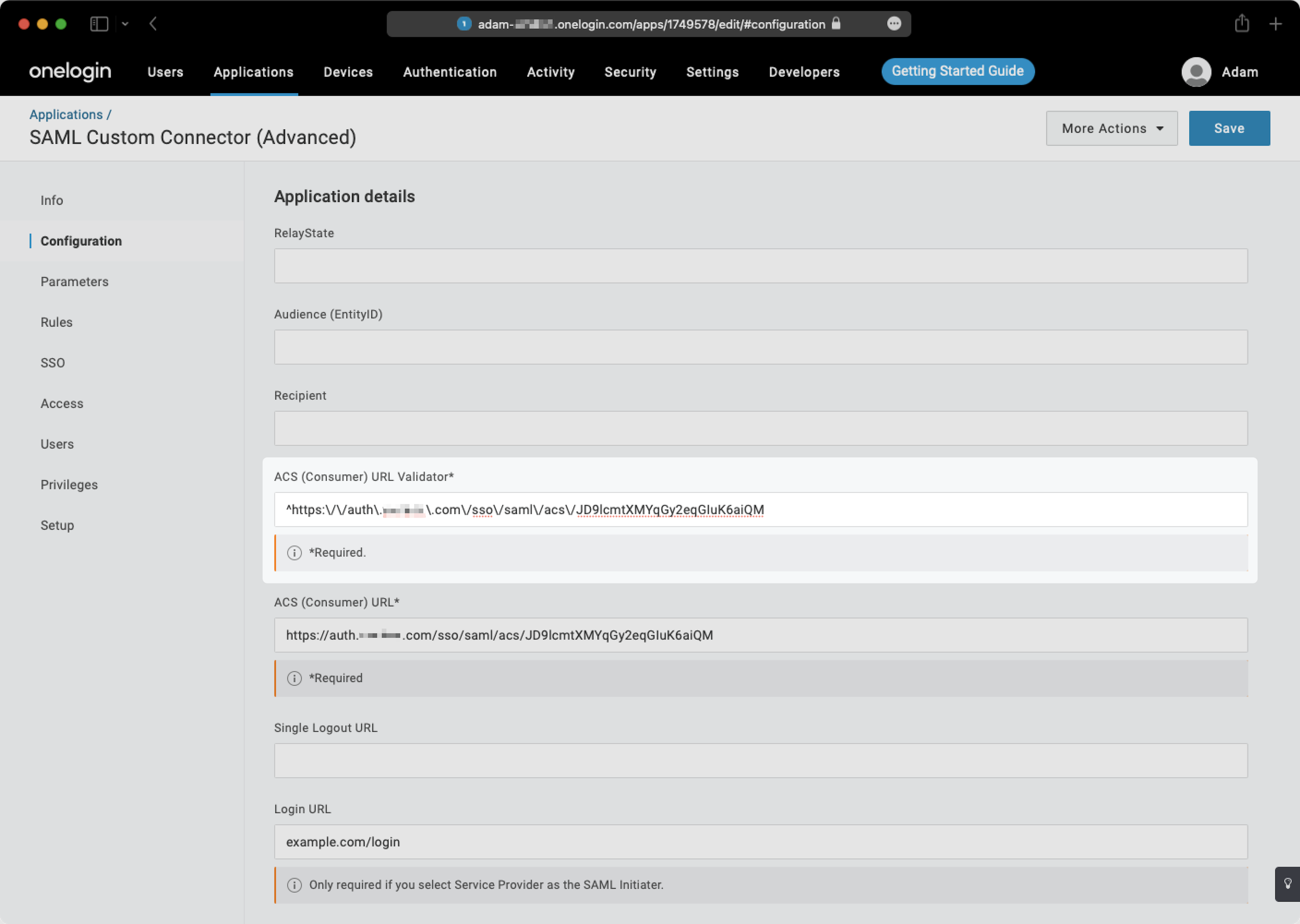Switch to the Parameters section
The image size is (1300, 924).
[x=74, y=281]
